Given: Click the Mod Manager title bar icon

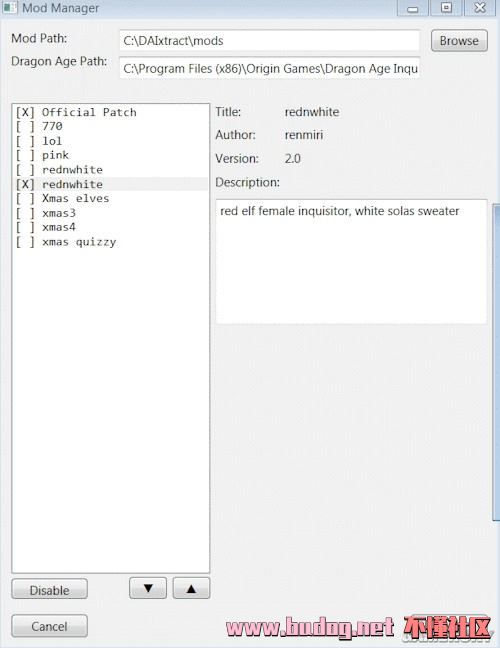Looking at the screenshot, I should pyautogui.click(x=10, y=7).
